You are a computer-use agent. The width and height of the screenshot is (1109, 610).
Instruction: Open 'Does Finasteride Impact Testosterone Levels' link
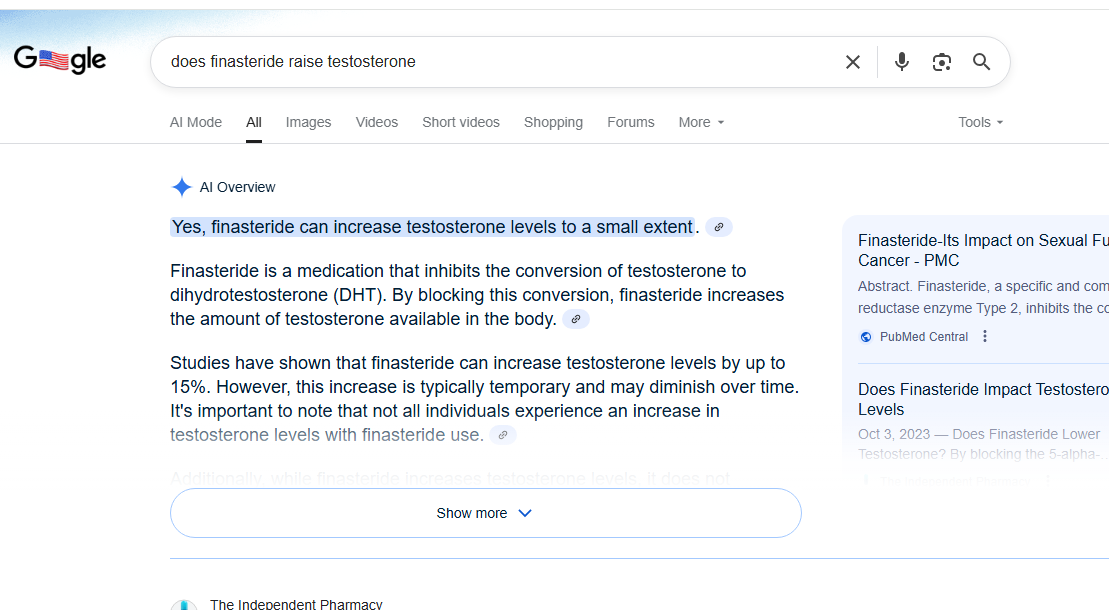[x=983, y=399]
